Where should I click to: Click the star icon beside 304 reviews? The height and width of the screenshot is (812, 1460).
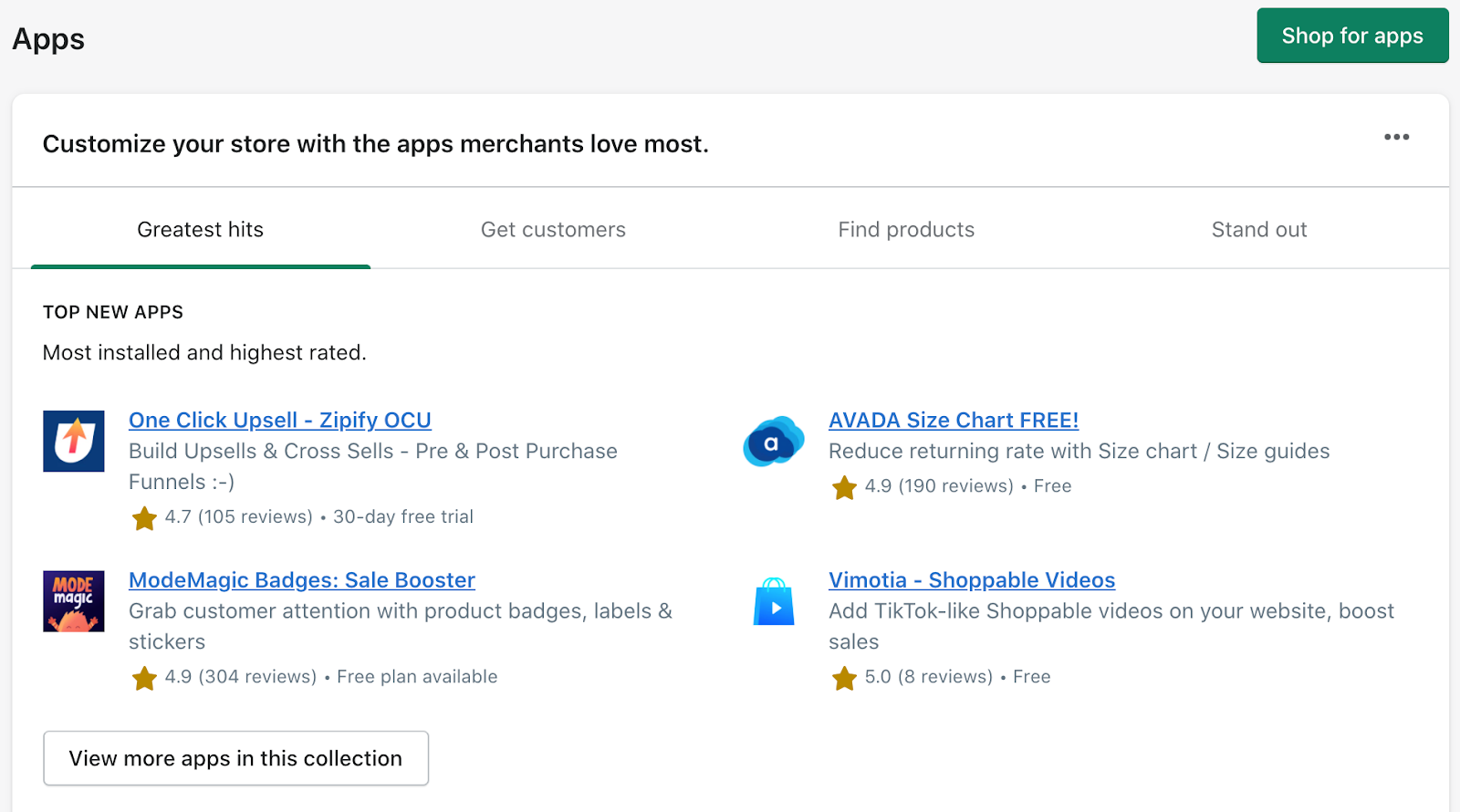144,678
